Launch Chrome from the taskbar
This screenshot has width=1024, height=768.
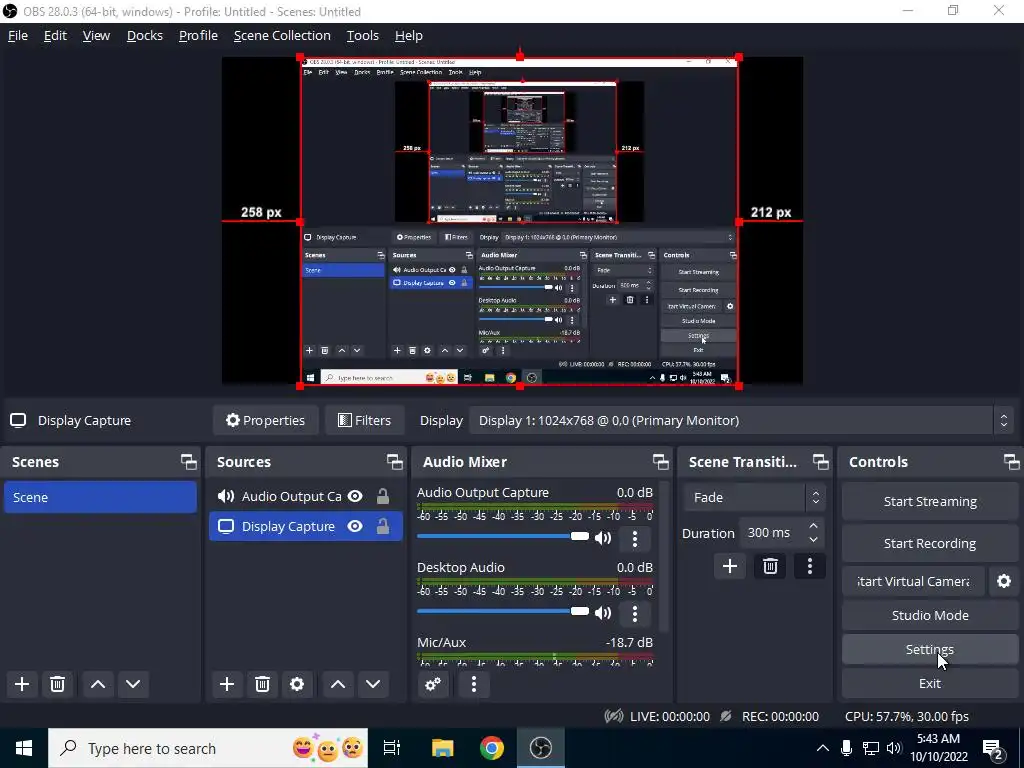click(492, 748)
